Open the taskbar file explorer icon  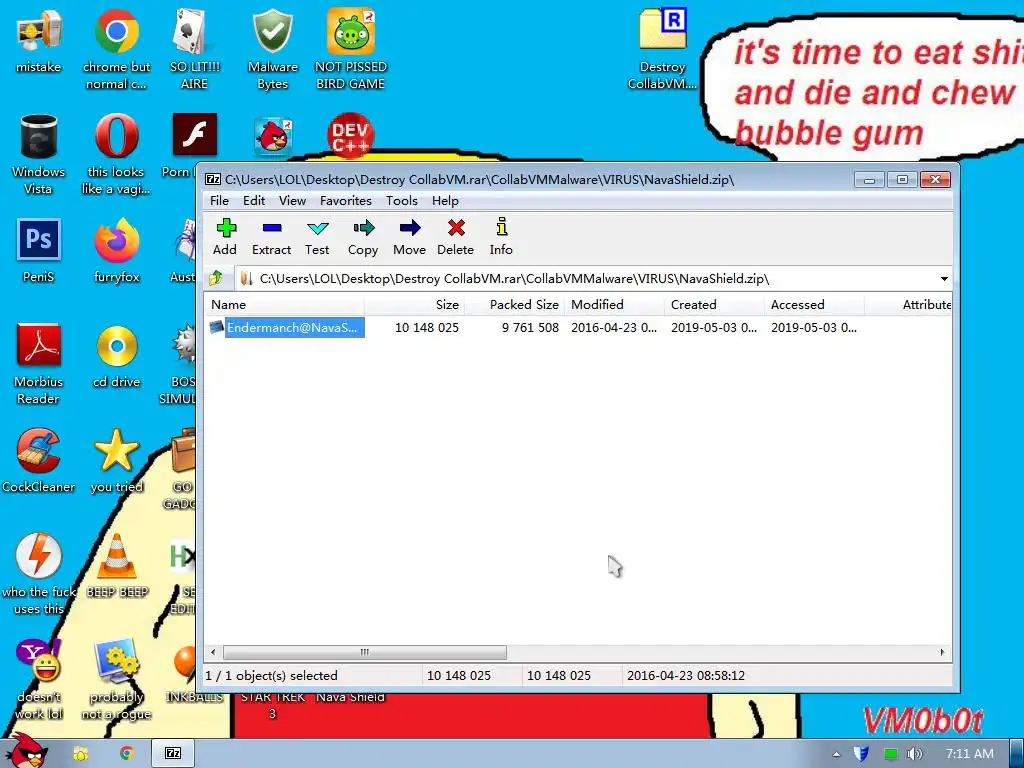click(80, 754)
